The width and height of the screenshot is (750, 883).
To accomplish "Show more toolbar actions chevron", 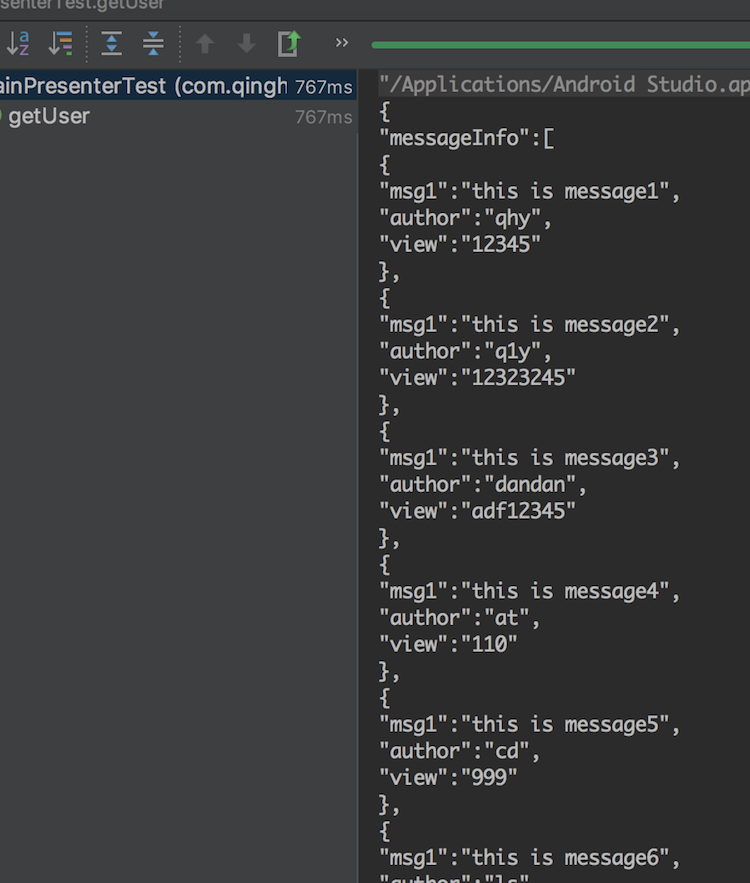I will click(342, 43).
